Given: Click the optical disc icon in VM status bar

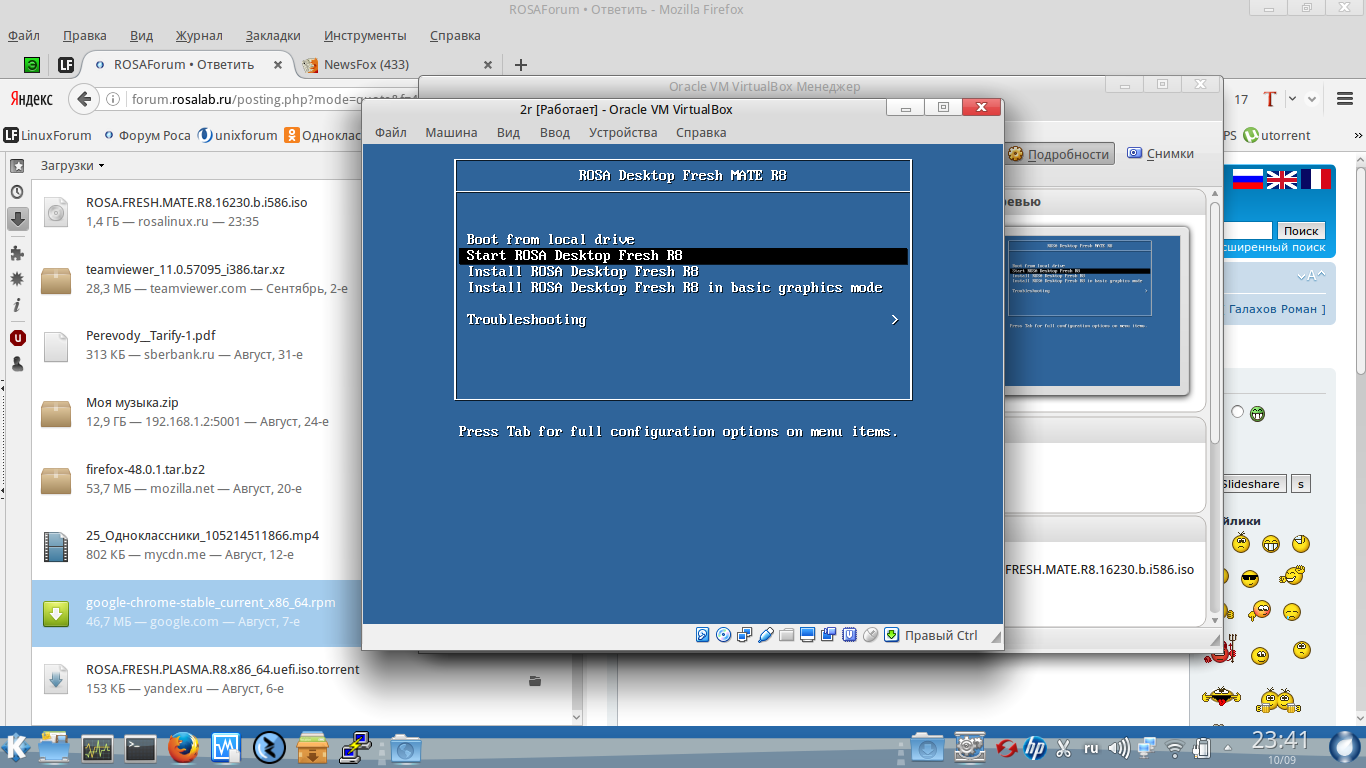Looking at the screenshot, I should coord(724,635).
